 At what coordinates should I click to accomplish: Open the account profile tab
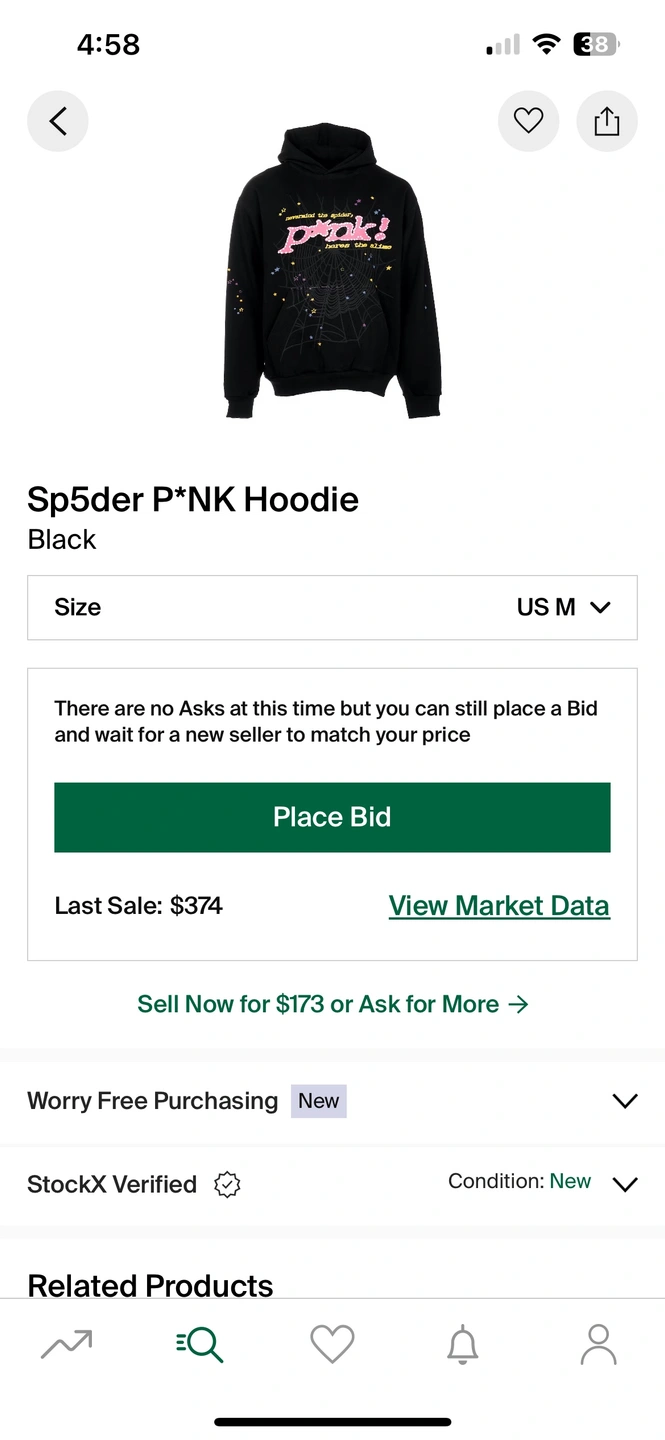pyautogui.click(x=599, y=1344)
